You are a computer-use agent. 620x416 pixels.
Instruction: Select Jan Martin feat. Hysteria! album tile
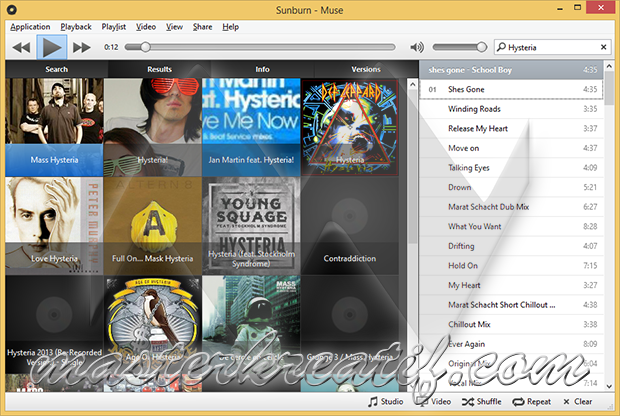[x=251, y=127]
